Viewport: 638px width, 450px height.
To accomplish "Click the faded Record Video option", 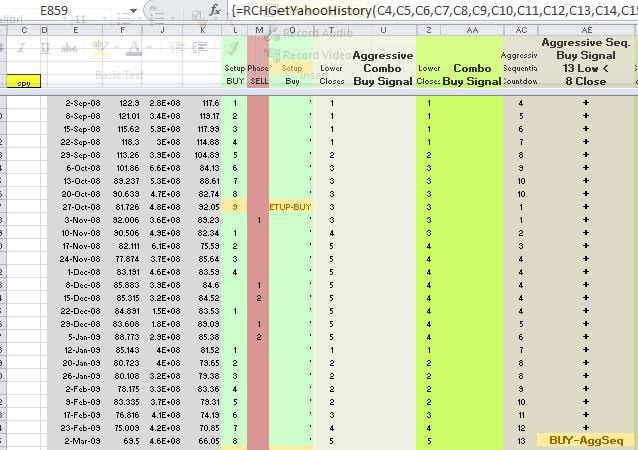I will 309,55.
